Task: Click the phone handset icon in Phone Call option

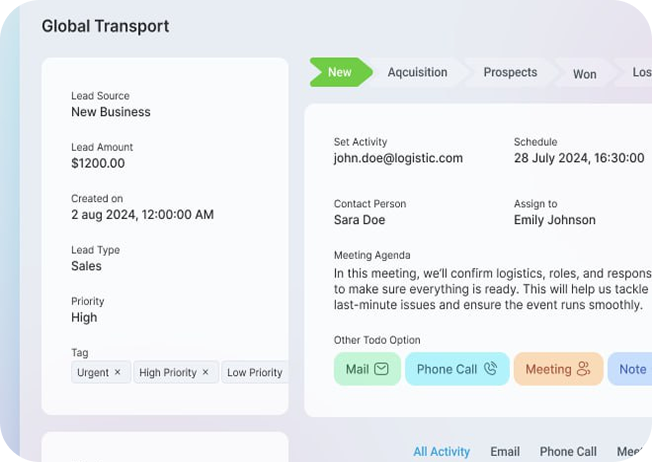Action: coord(490,369)
